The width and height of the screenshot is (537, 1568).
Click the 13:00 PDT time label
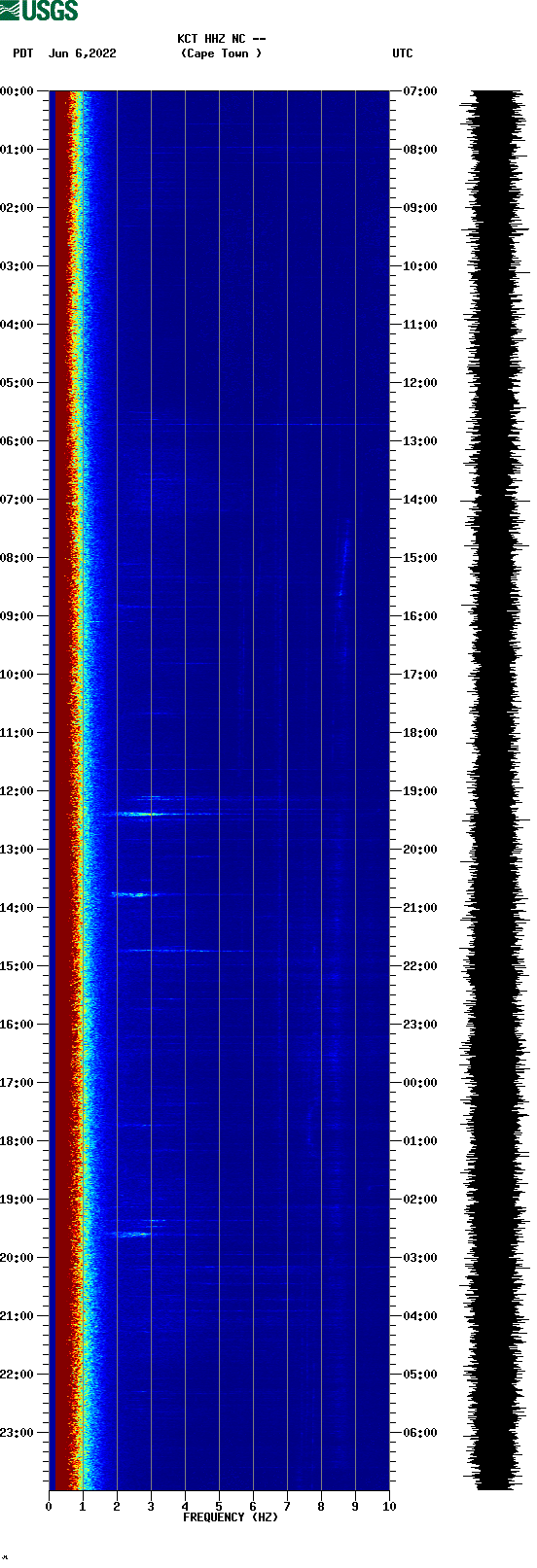[x=18, y=850]
